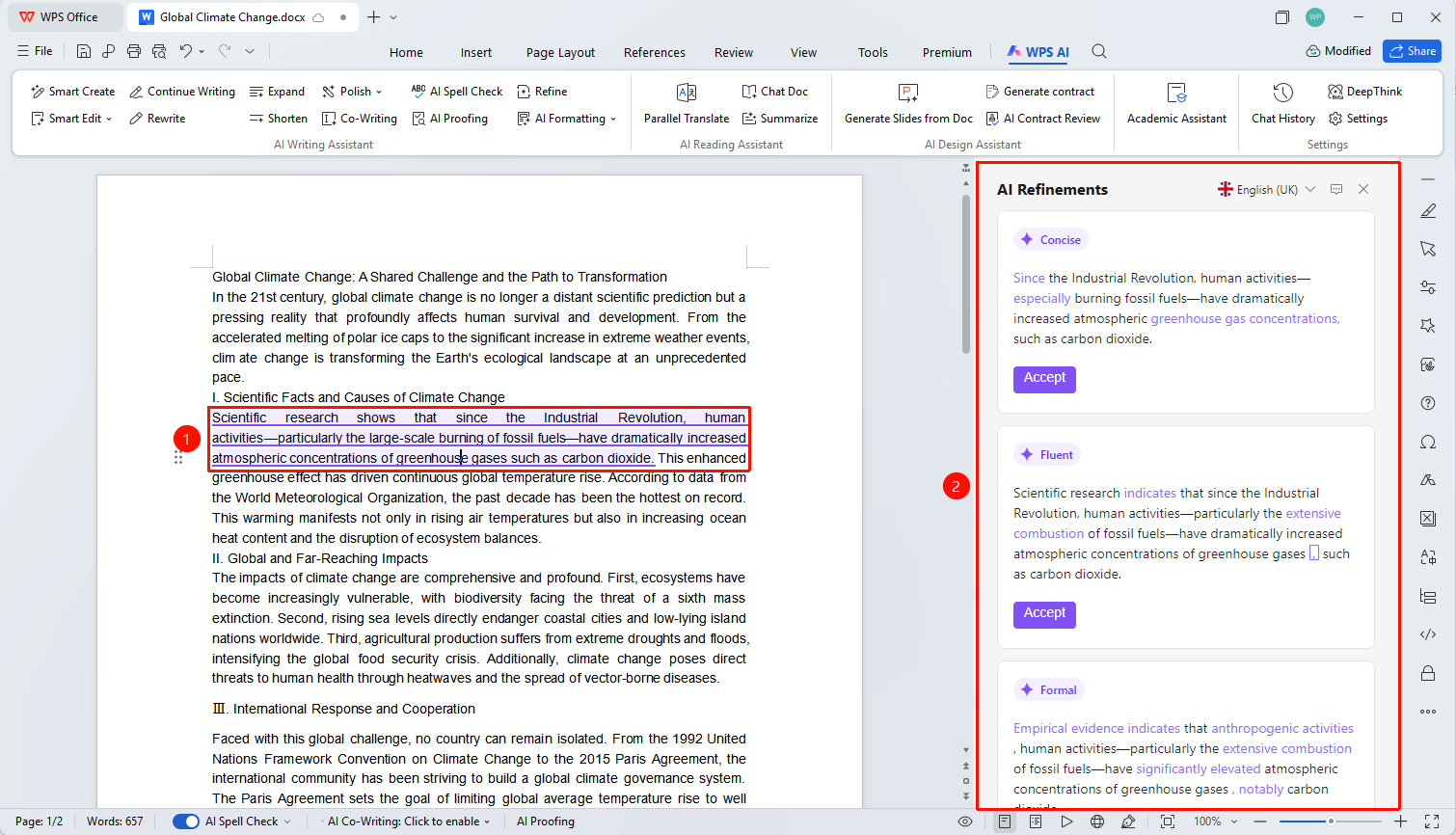
Task: Accept the Fluent refinement
Action: pos(1044,614)
